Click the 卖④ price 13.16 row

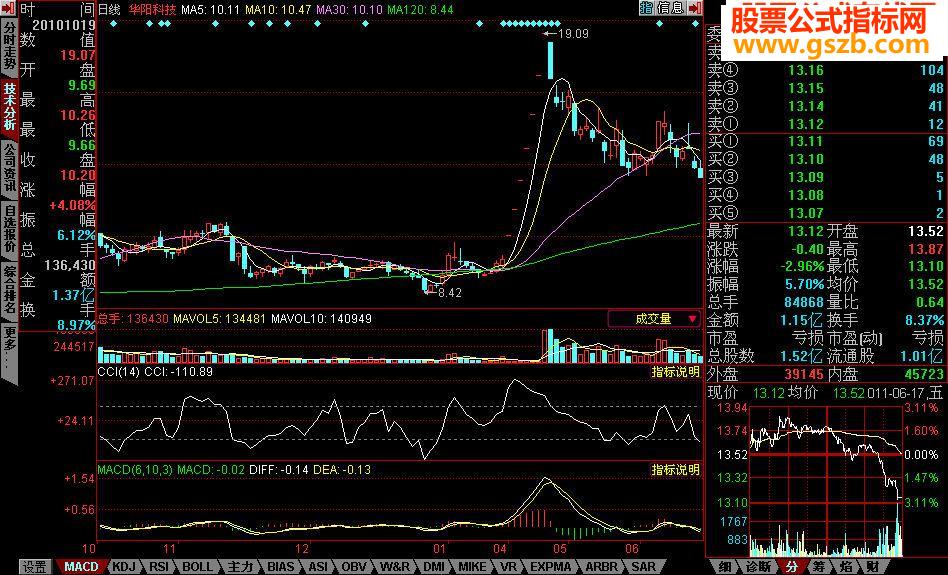[x=825, y=70]
